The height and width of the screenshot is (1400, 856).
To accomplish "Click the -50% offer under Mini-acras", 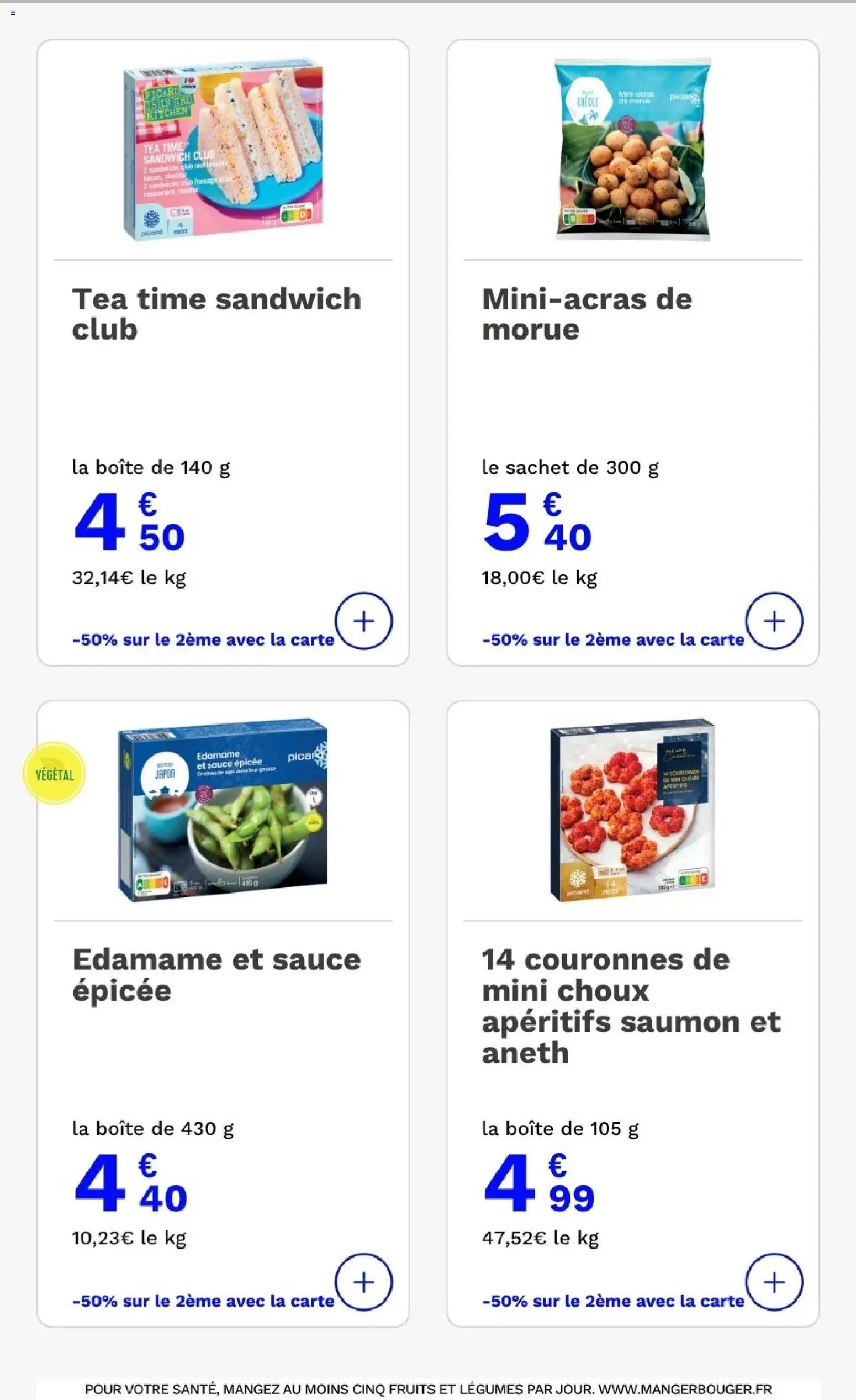I will coord(613,640).
